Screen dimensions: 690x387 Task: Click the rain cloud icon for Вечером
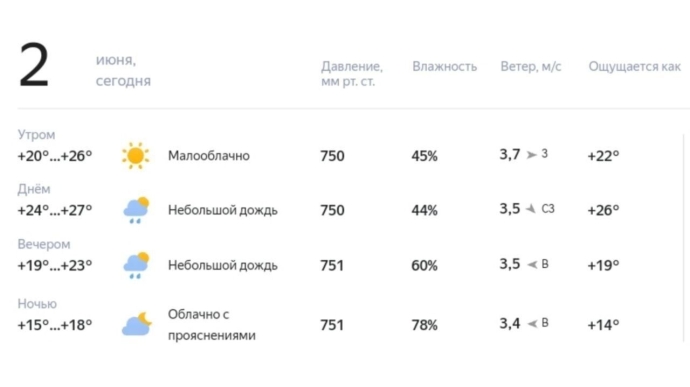click(x=136, y=265)
